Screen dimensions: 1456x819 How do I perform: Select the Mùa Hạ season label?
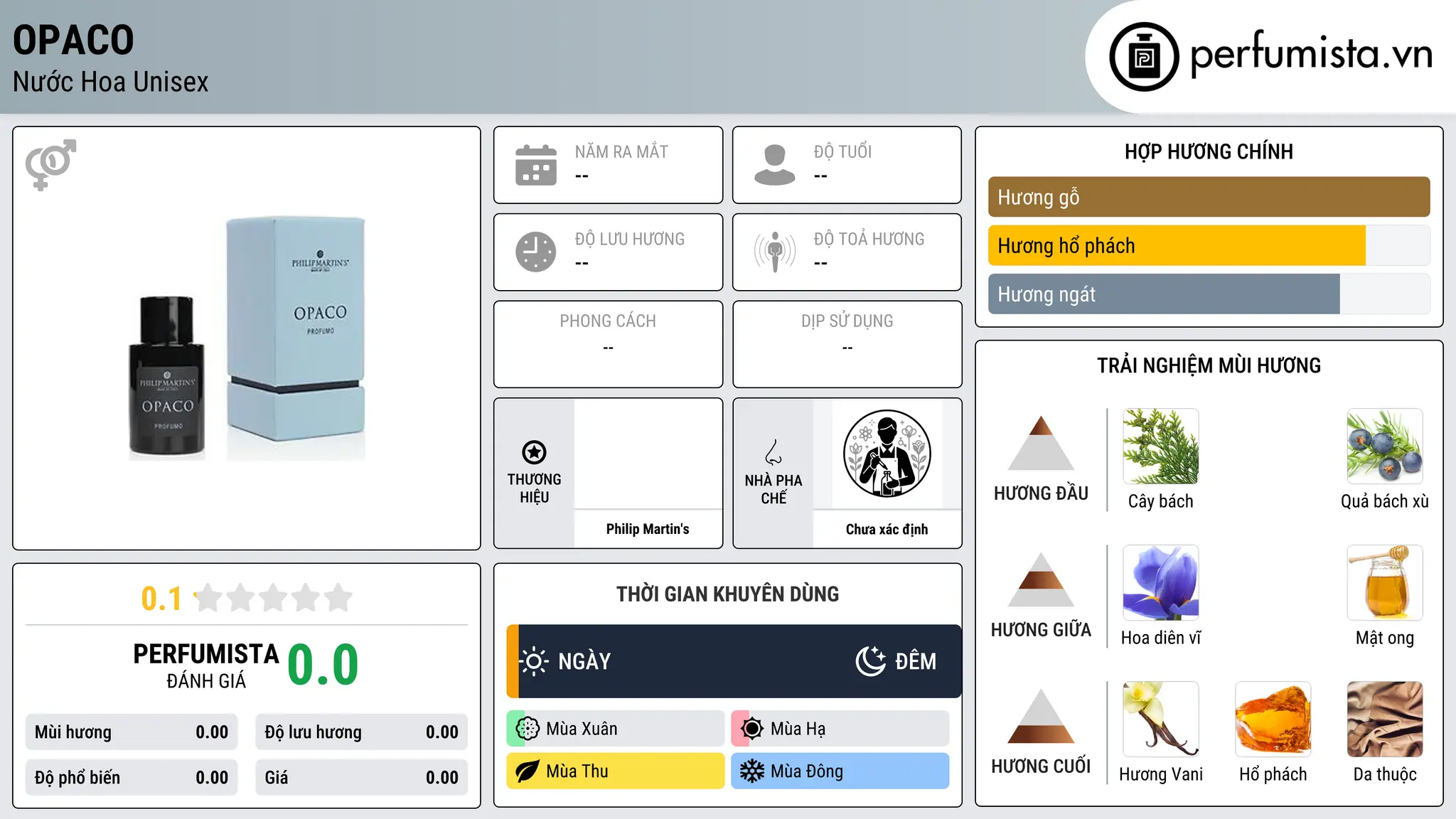coord(798,729)
